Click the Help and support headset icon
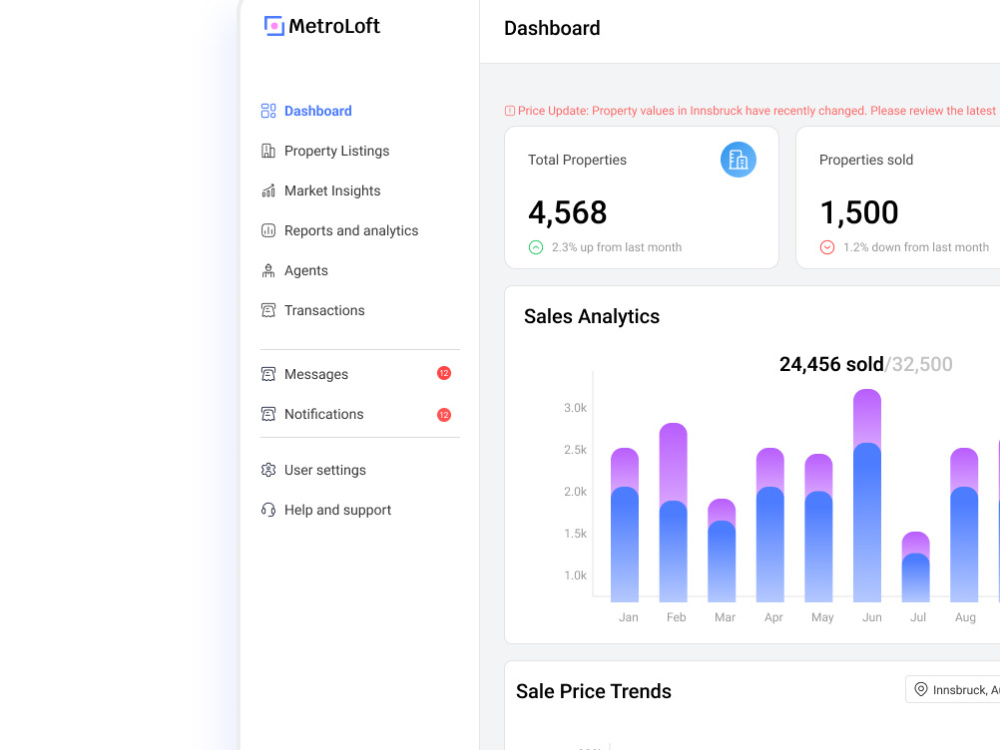The image size is (1000, 750). click(x=268, y=510)
